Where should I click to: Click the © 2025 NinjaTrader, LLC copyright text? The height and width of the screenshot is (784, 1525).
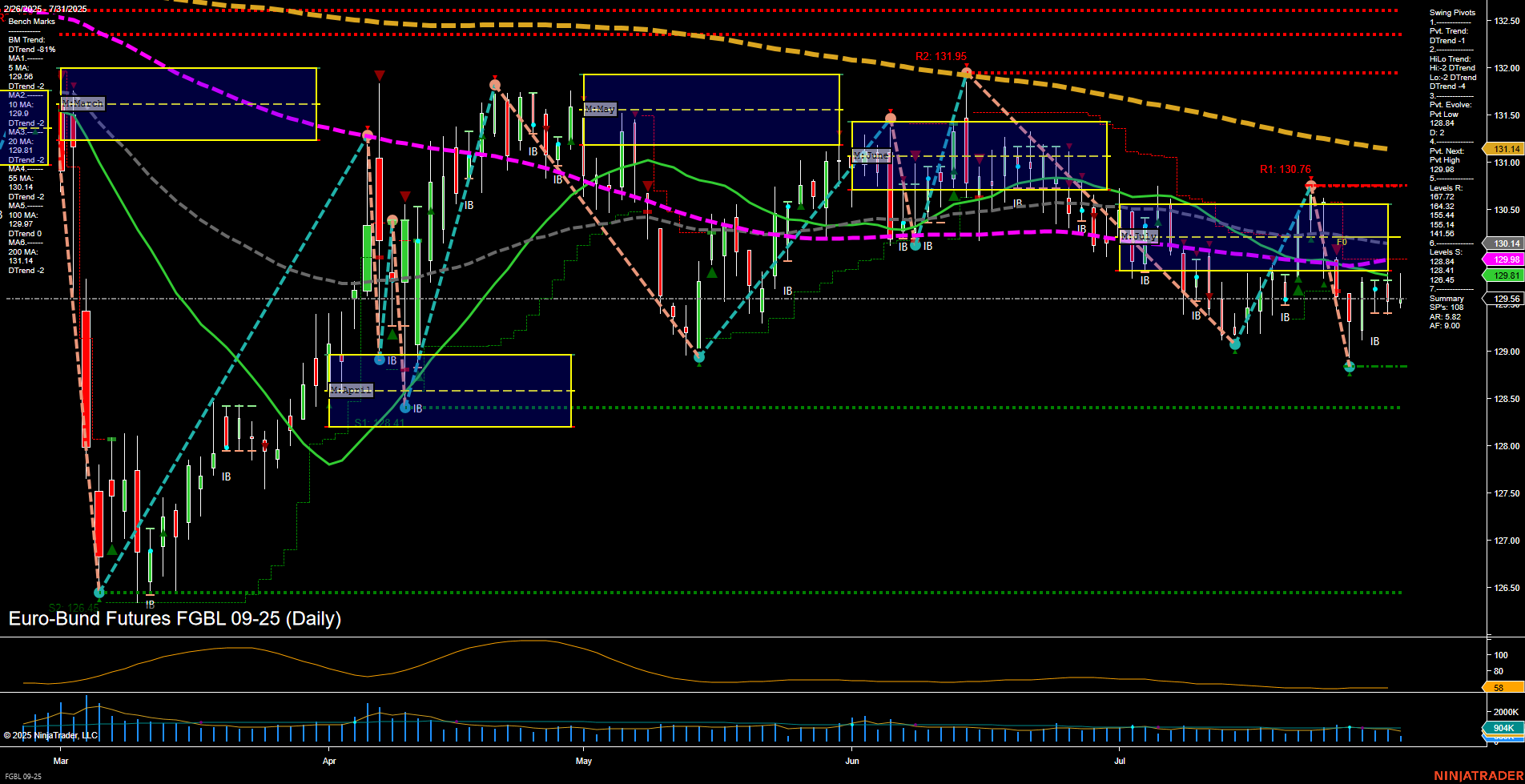tap(50, 735)
